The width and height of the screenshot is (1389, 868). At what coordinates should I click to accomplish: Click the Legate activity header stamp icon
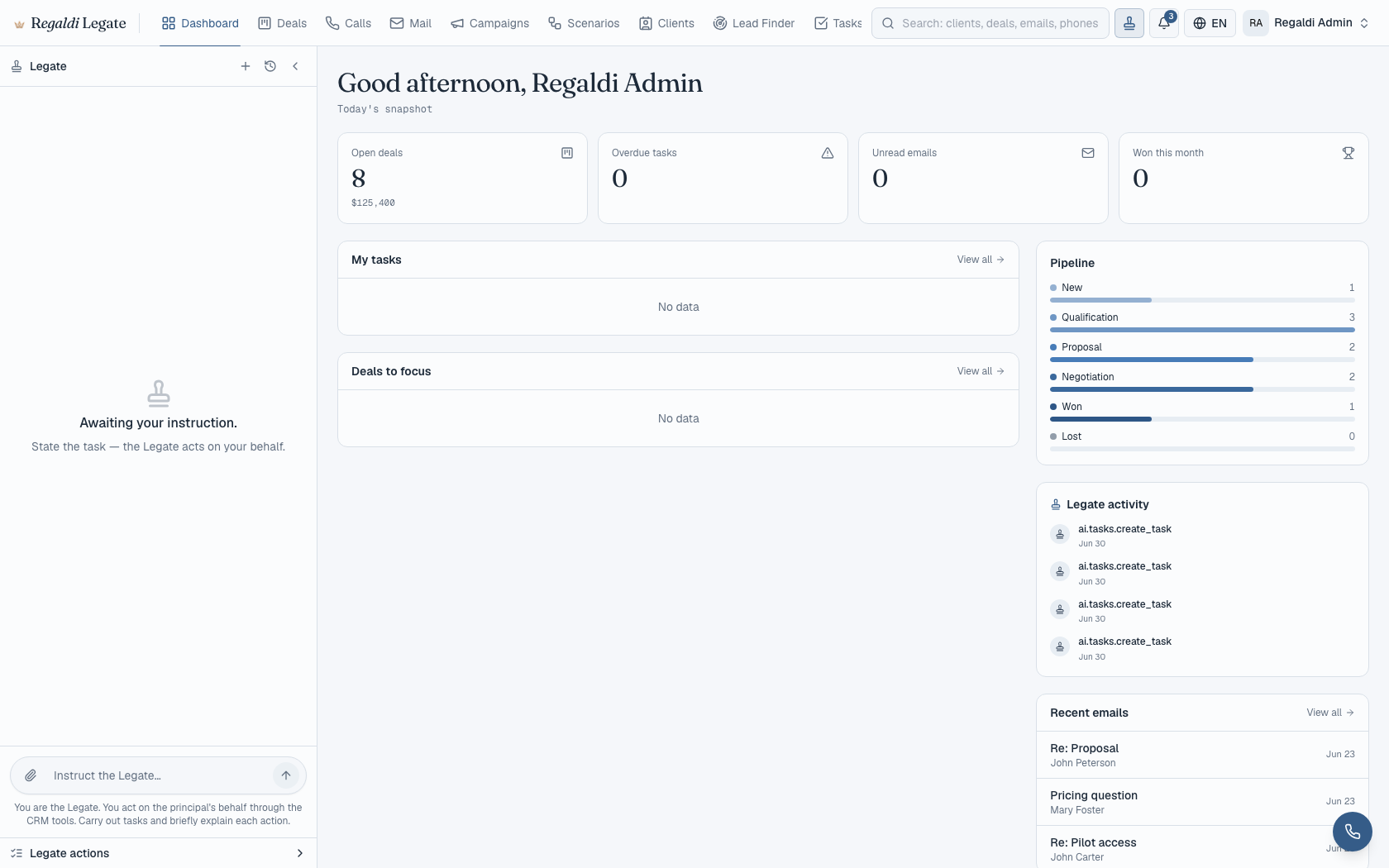1056,504
